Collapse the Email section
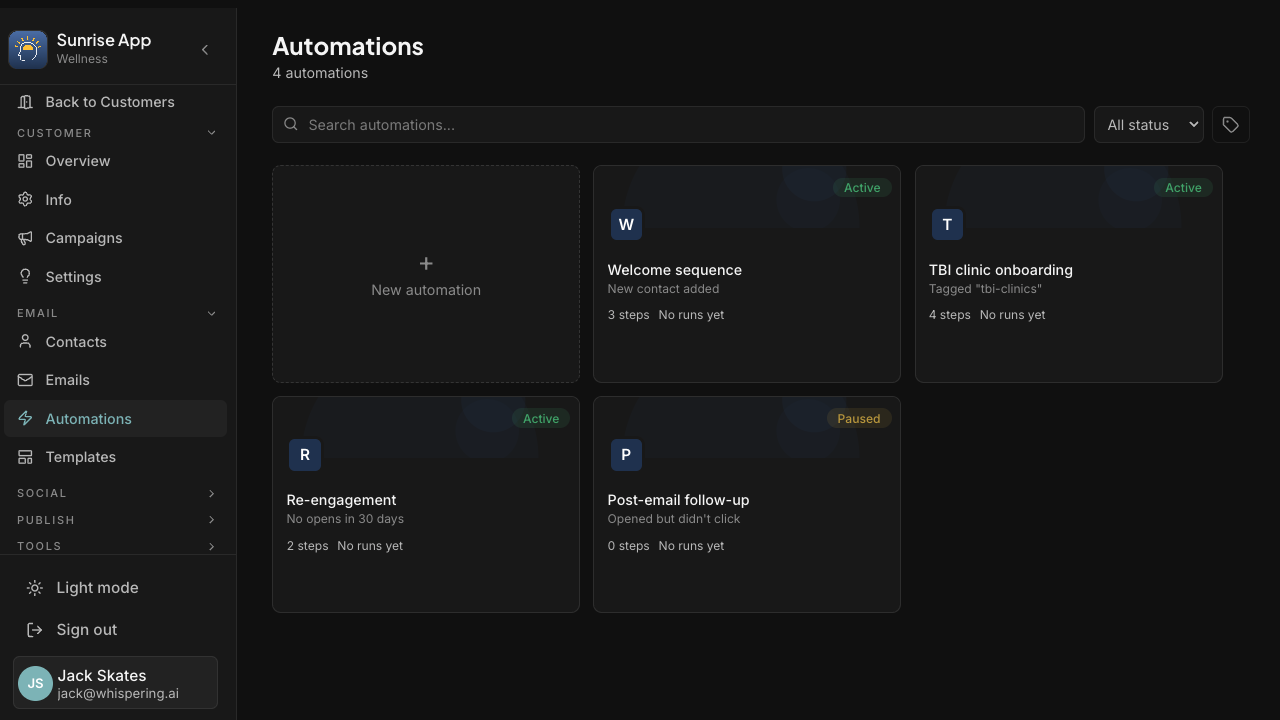The width and height of the screenshot is (1280, 720). pyautogui.click(x=116, y=313)
